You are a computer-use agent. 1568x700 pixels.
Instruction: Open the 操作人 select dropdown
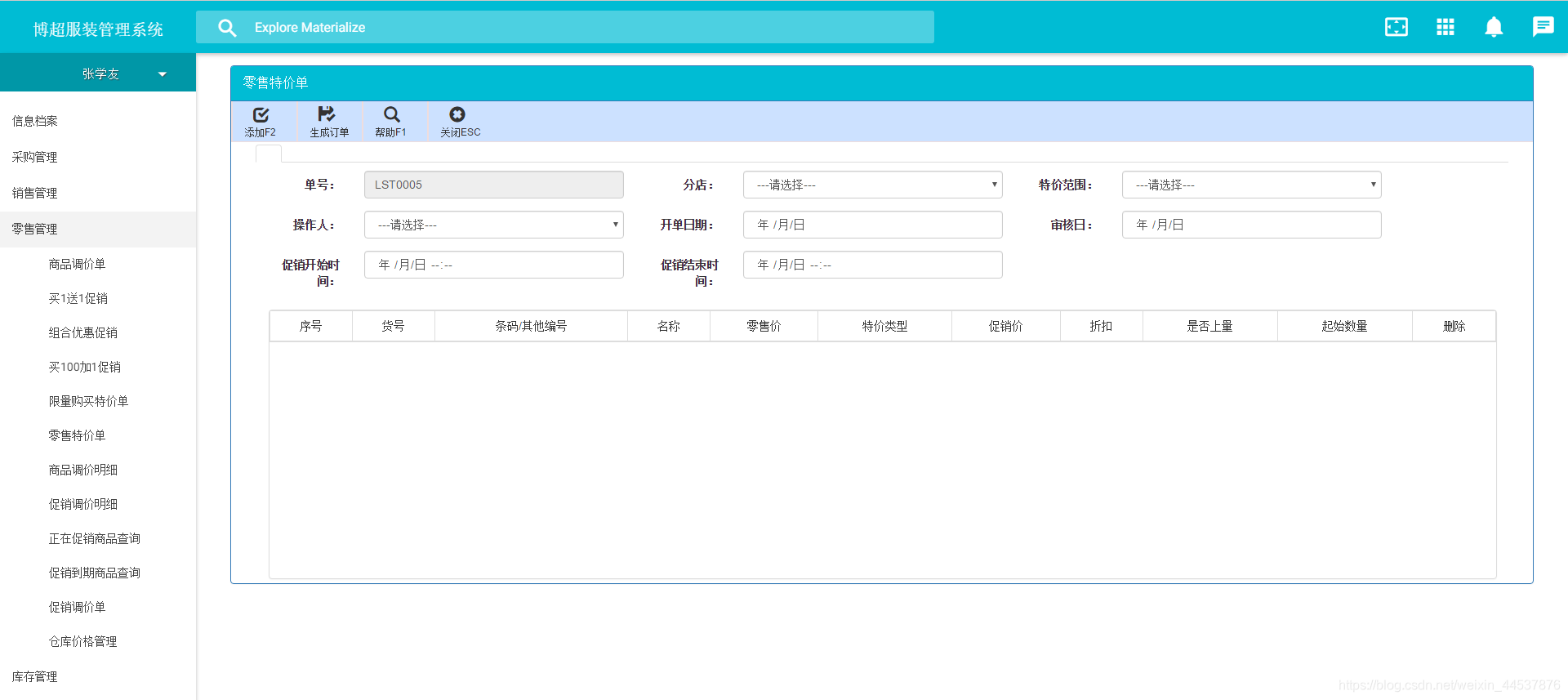click(x=493, y=225)
